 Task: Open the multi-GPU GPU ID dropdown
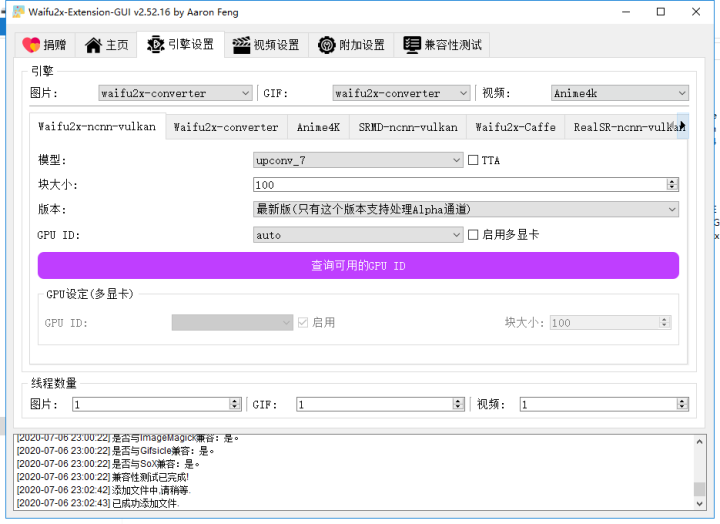tap(232, 322)
